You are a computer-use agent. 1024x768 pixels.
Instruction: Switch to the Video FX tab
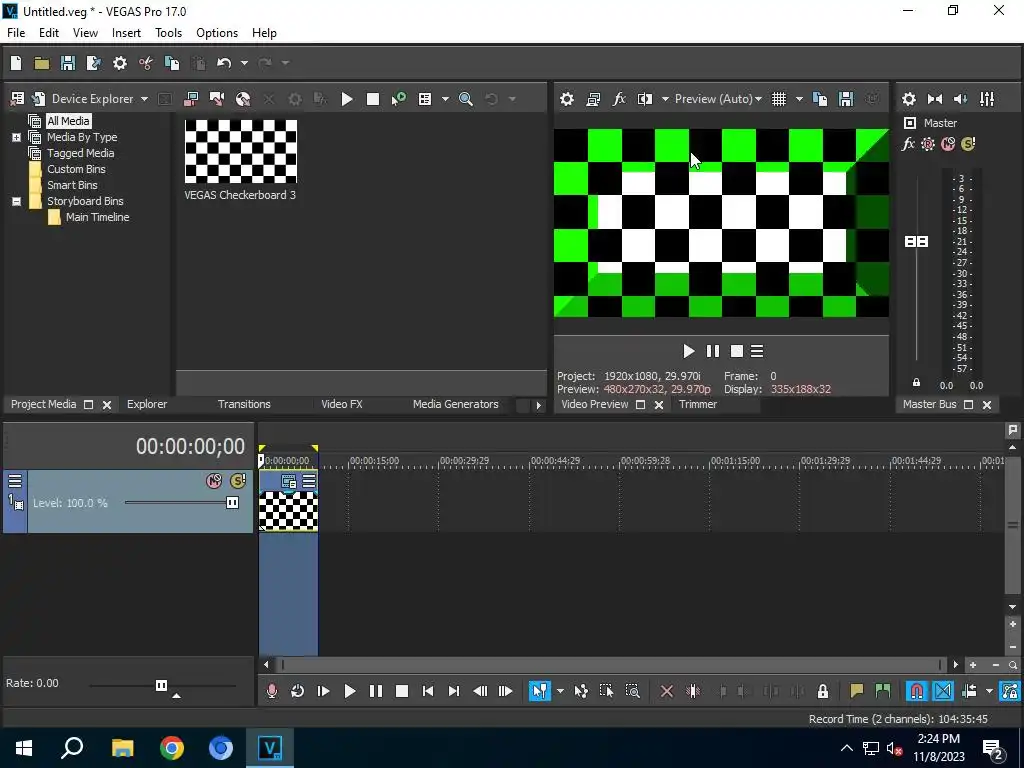click(342, 404)
